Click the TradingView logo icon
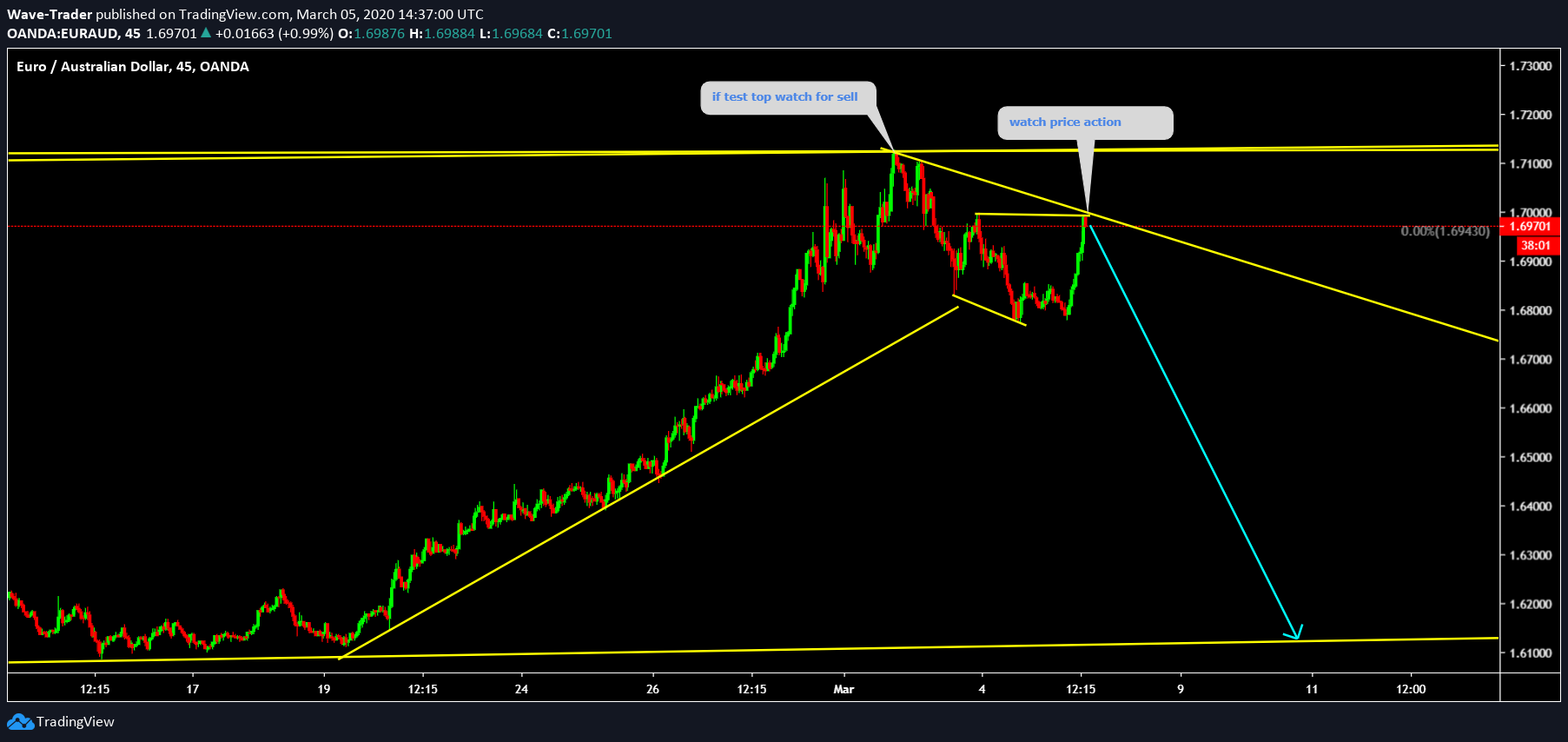1568x742 pixels. click(x=20, y=722)
